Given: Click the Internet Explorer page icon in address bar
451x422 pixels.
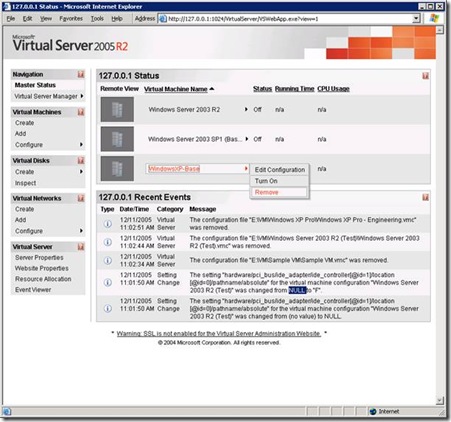Looking at the screenshot, I should coord(162,19).
